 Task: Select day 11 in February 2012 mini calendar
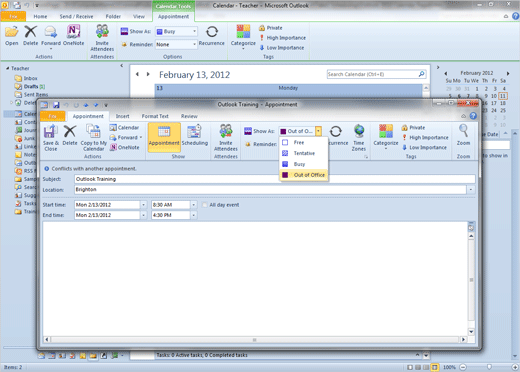click(x=503, y=96)
